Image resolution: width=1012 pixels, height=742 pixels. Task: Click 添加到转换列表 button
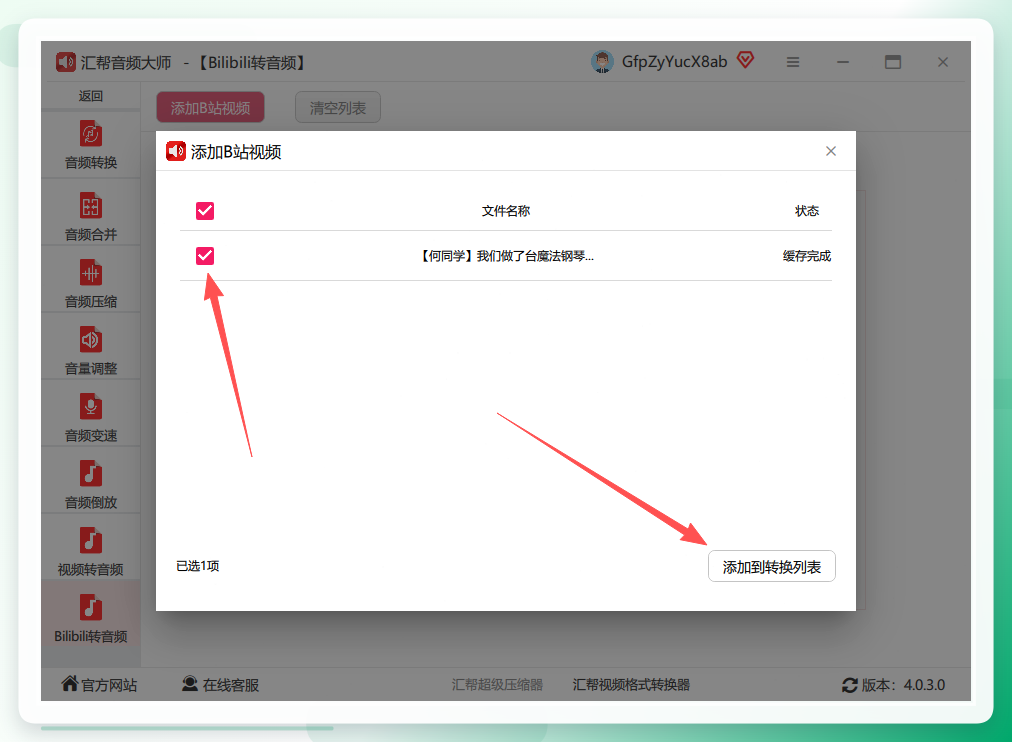(x=771, y=567)
